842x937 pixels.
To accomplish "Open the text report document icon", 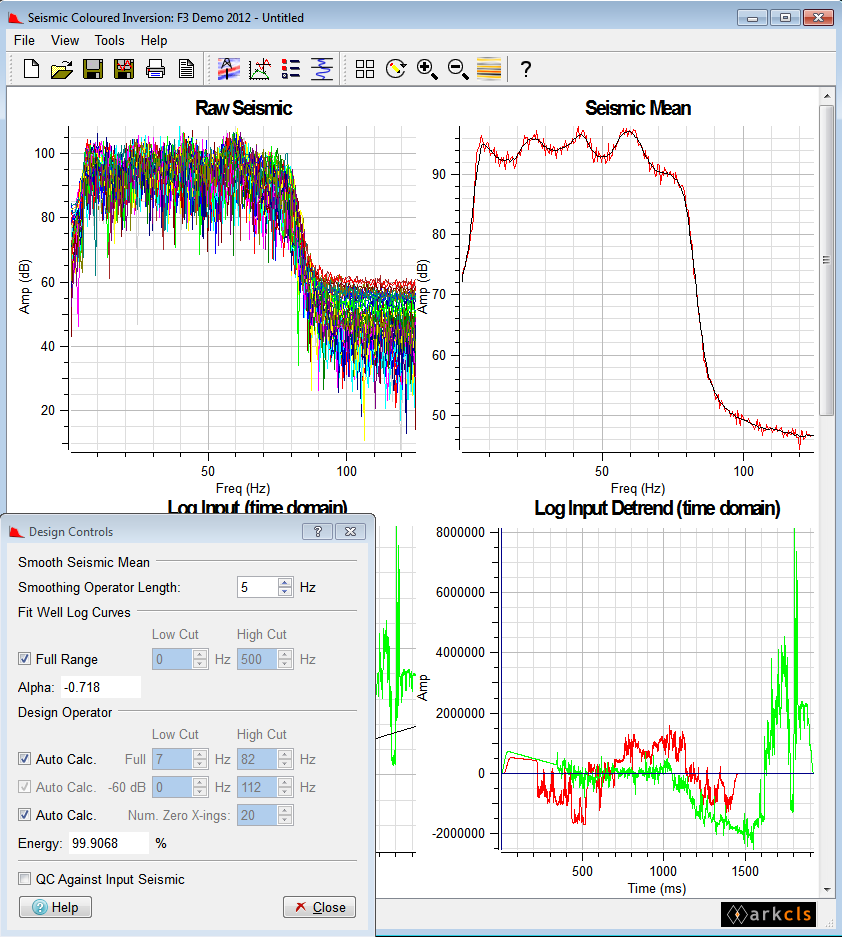I will coord(186,69).
